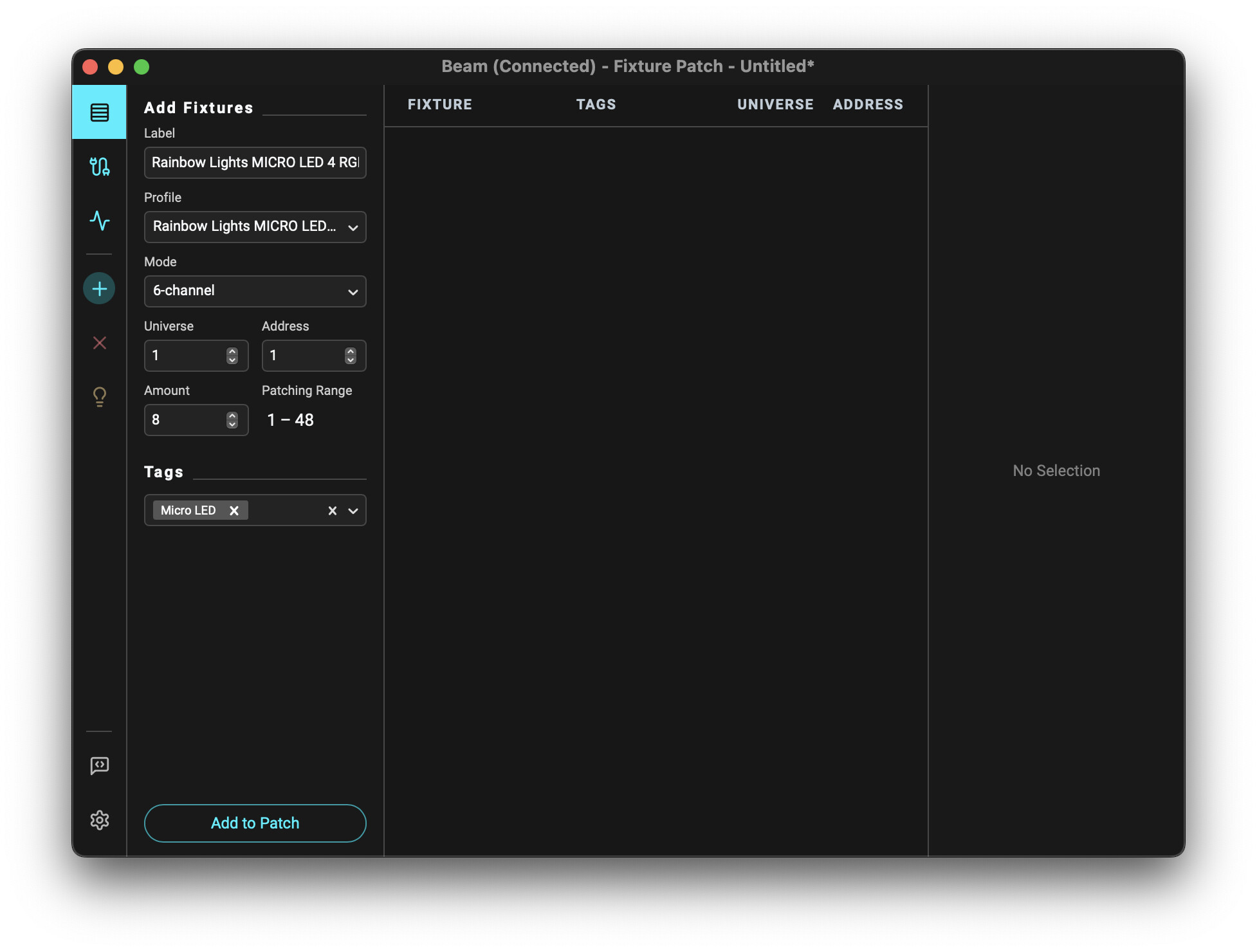Open the 6-channel Mode dropdown
The width and height of the screenshot is (1257, 952).
tap(255, 291)
